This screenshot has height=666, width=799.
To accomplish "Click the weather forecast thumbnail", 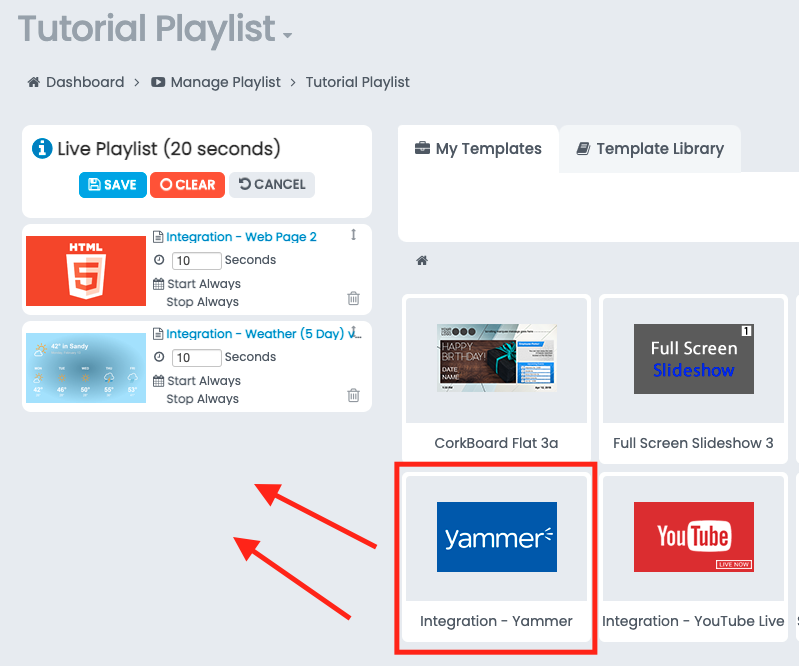I will point(86,368).
